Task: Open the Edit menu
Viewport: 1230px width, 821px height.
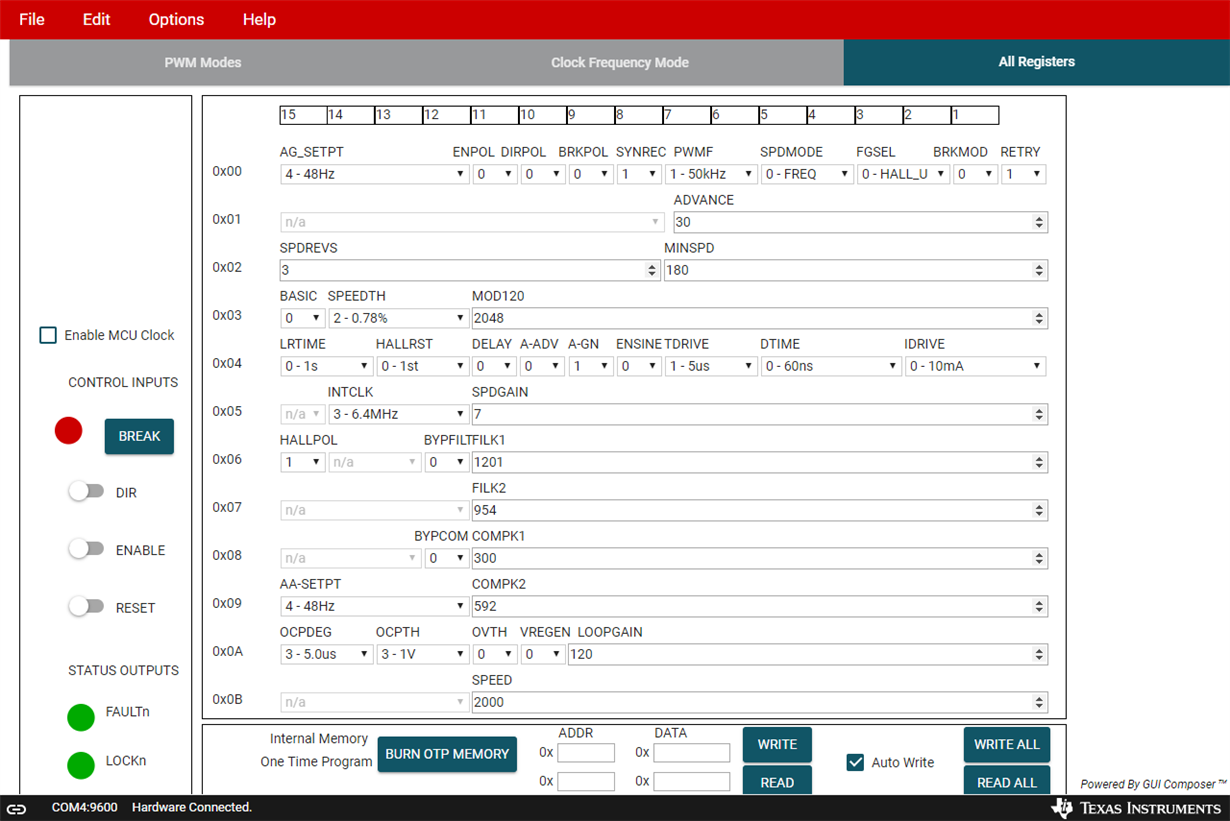Action: point(96,20)
